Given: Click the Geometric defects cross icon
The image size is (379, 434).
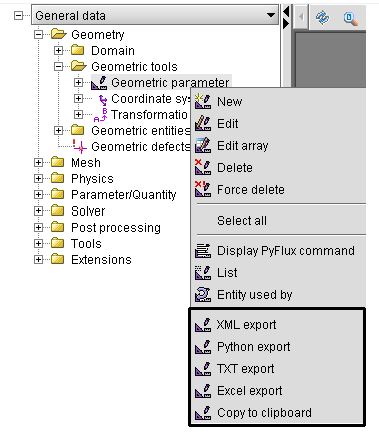Looking at the screenshot, I should [x=80, y=146].
